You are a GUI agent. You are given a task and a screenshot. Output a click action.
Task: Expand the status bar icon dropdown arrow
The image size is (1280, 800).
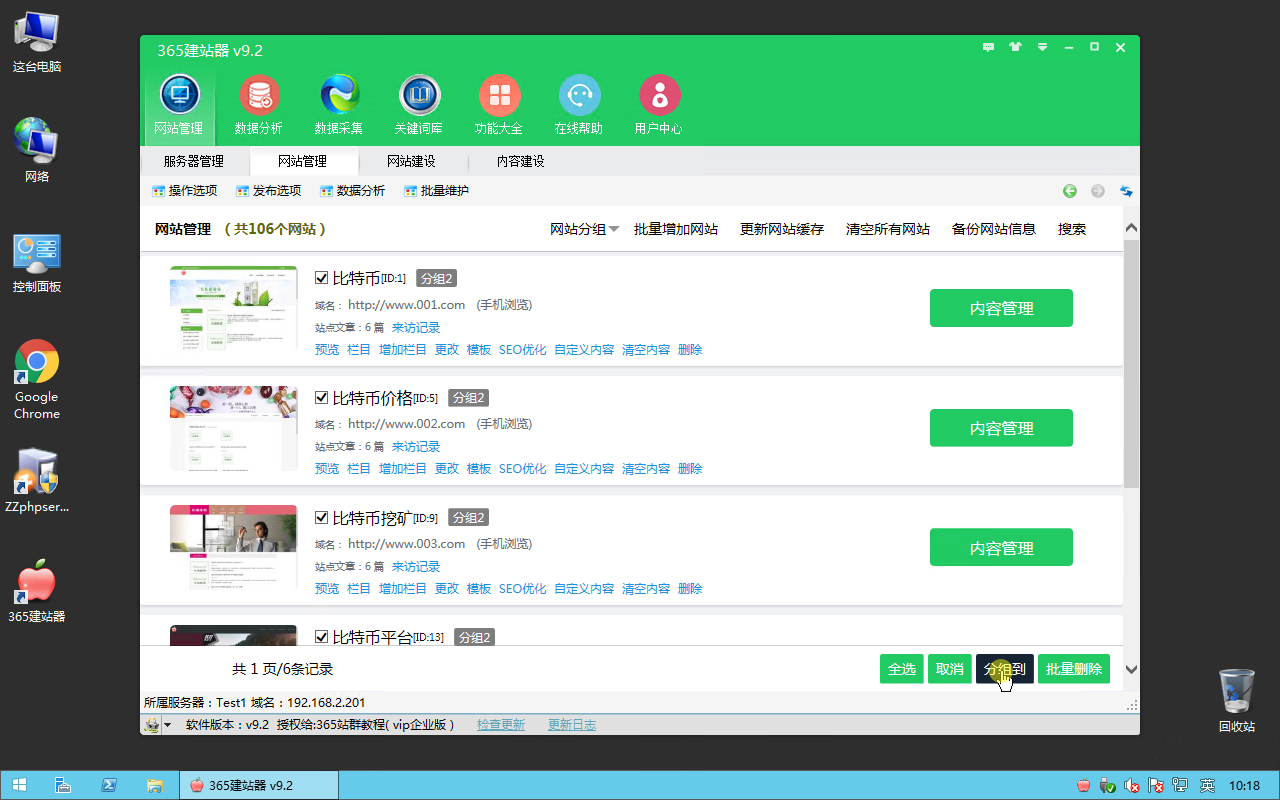pos(168,725)
